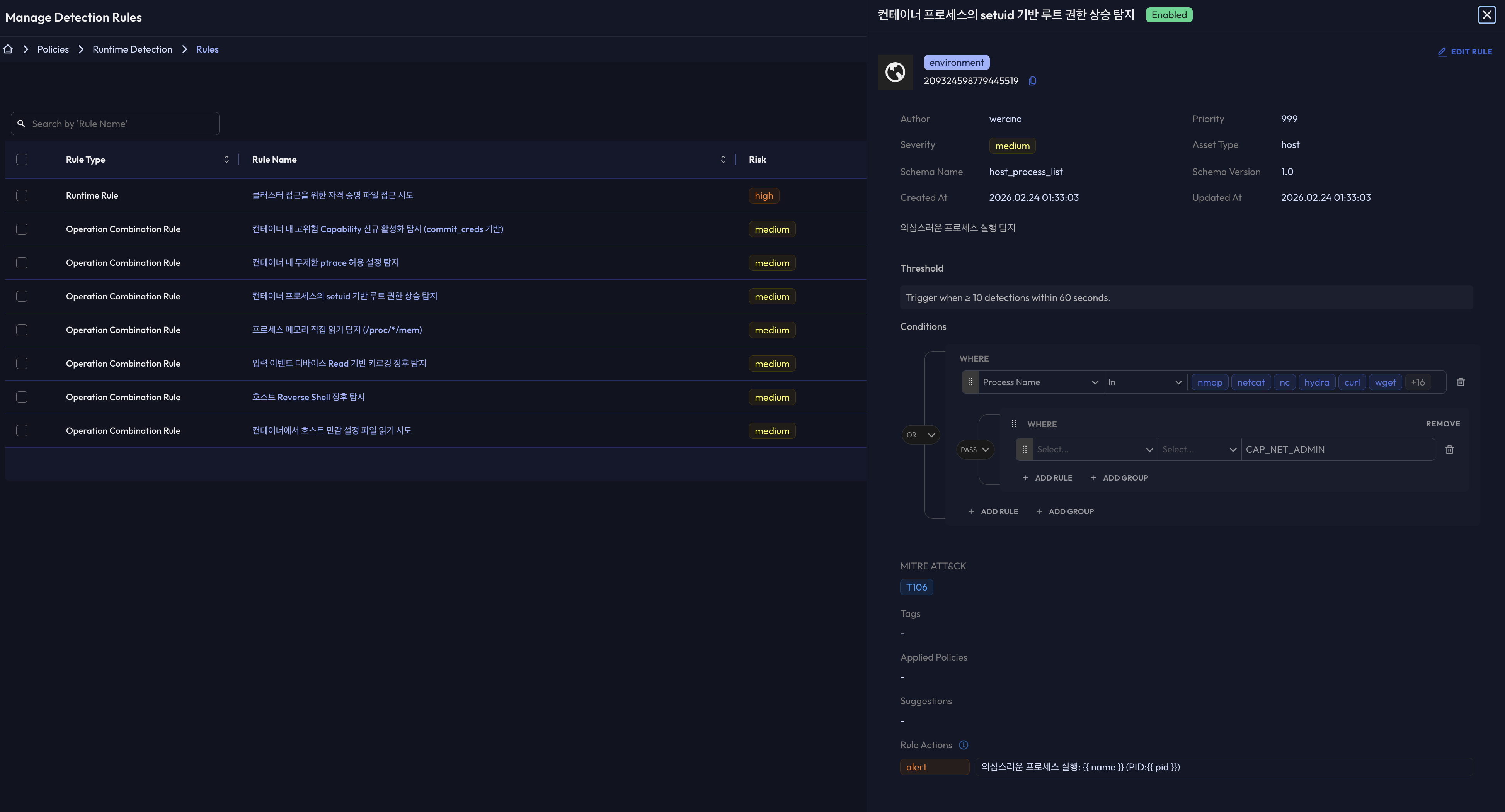This screenshot has height=812, width=1505.
Task: Check the keylogging rule row checkbox
Action: (x=22, y=364)
